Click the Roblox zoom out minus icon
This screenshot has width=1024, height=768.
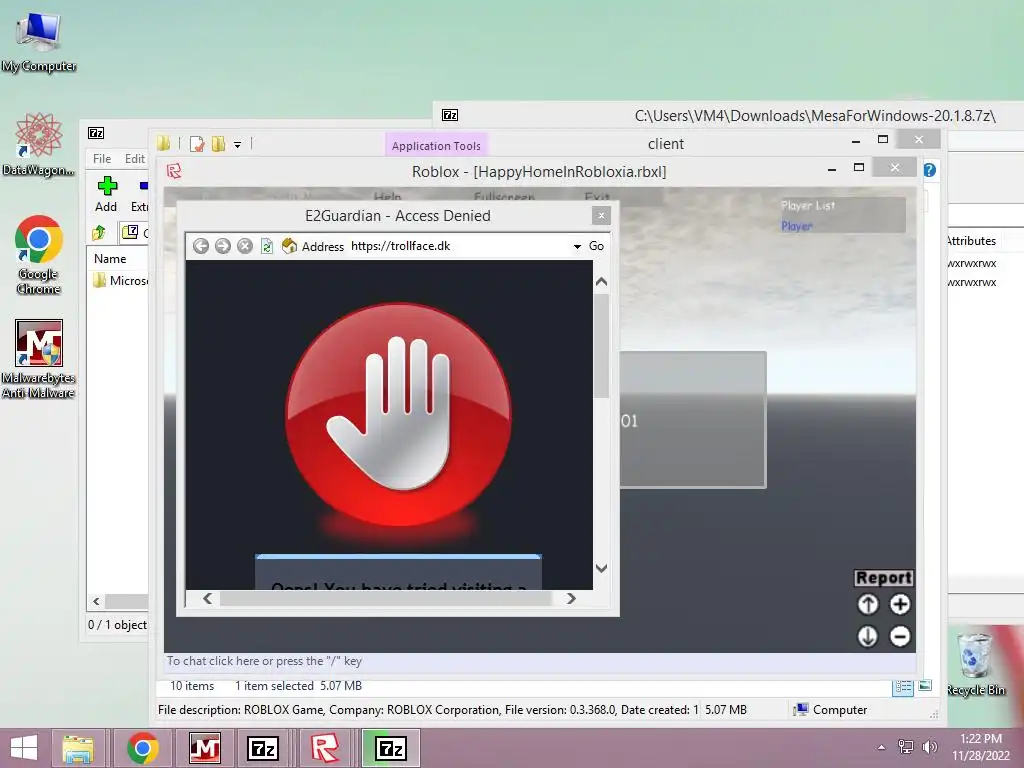coord(900,636)
